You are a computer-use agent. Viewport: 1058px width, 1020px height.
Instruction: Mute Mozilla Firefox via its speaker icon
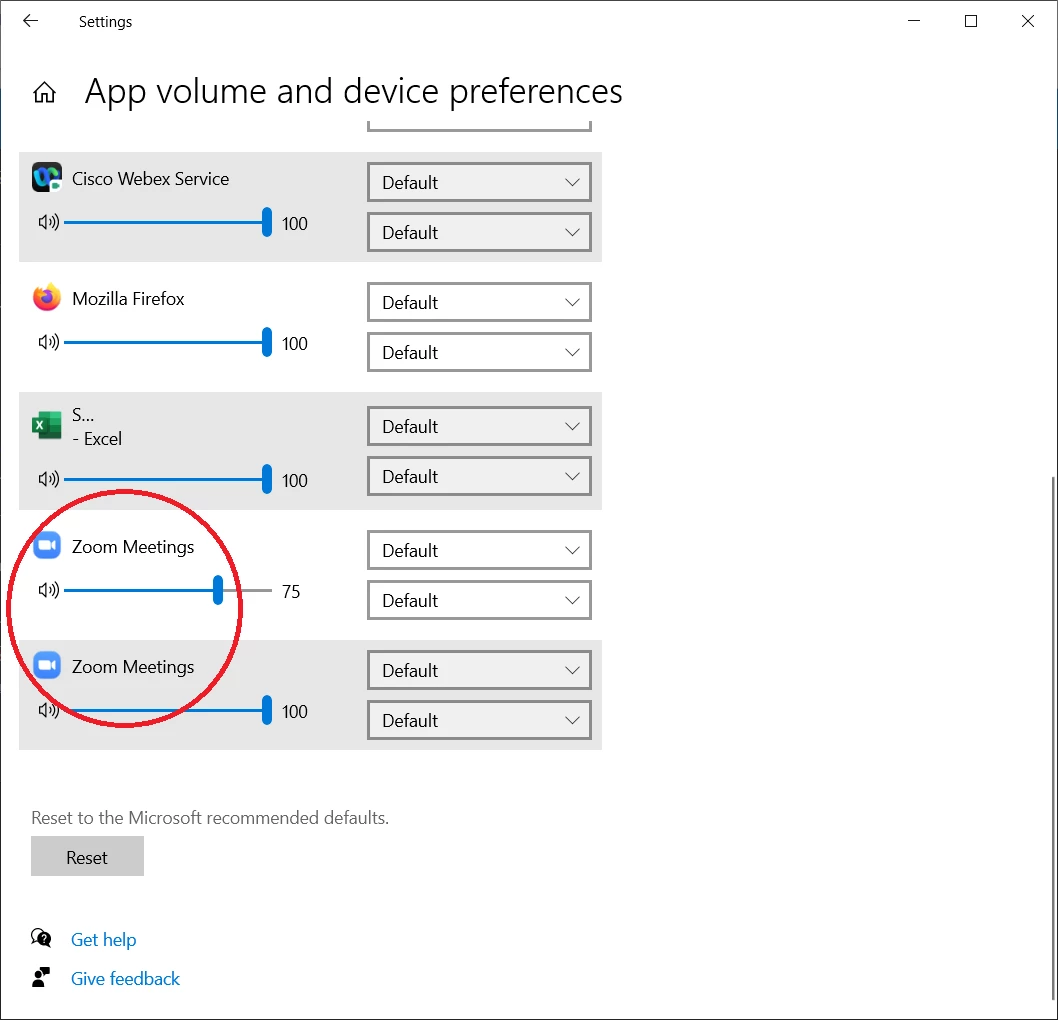[x=49, y=342]
